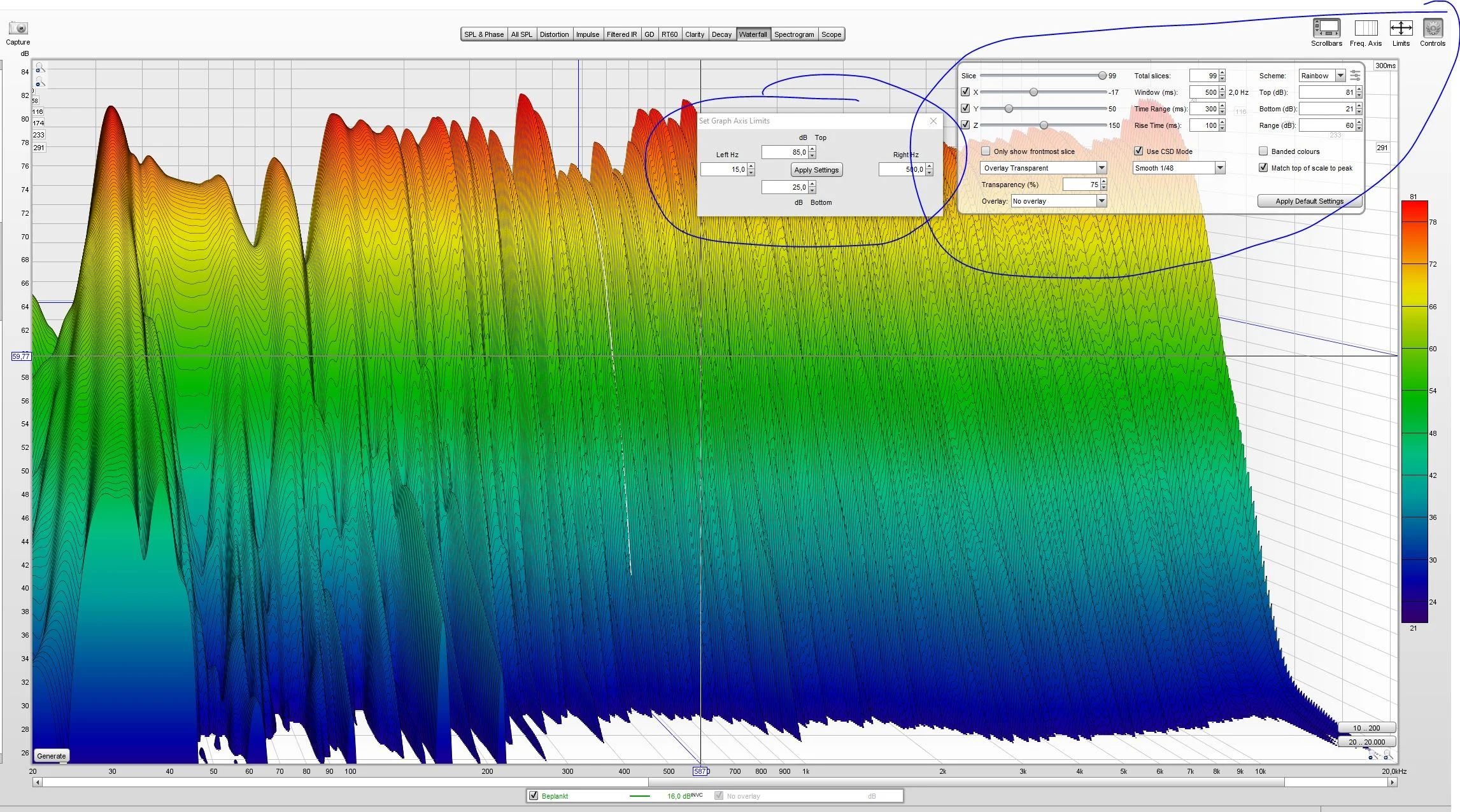The width and height of the screenshot is (1460, 812).
Task: Click the Generate button
Action: tap(51, 756)
